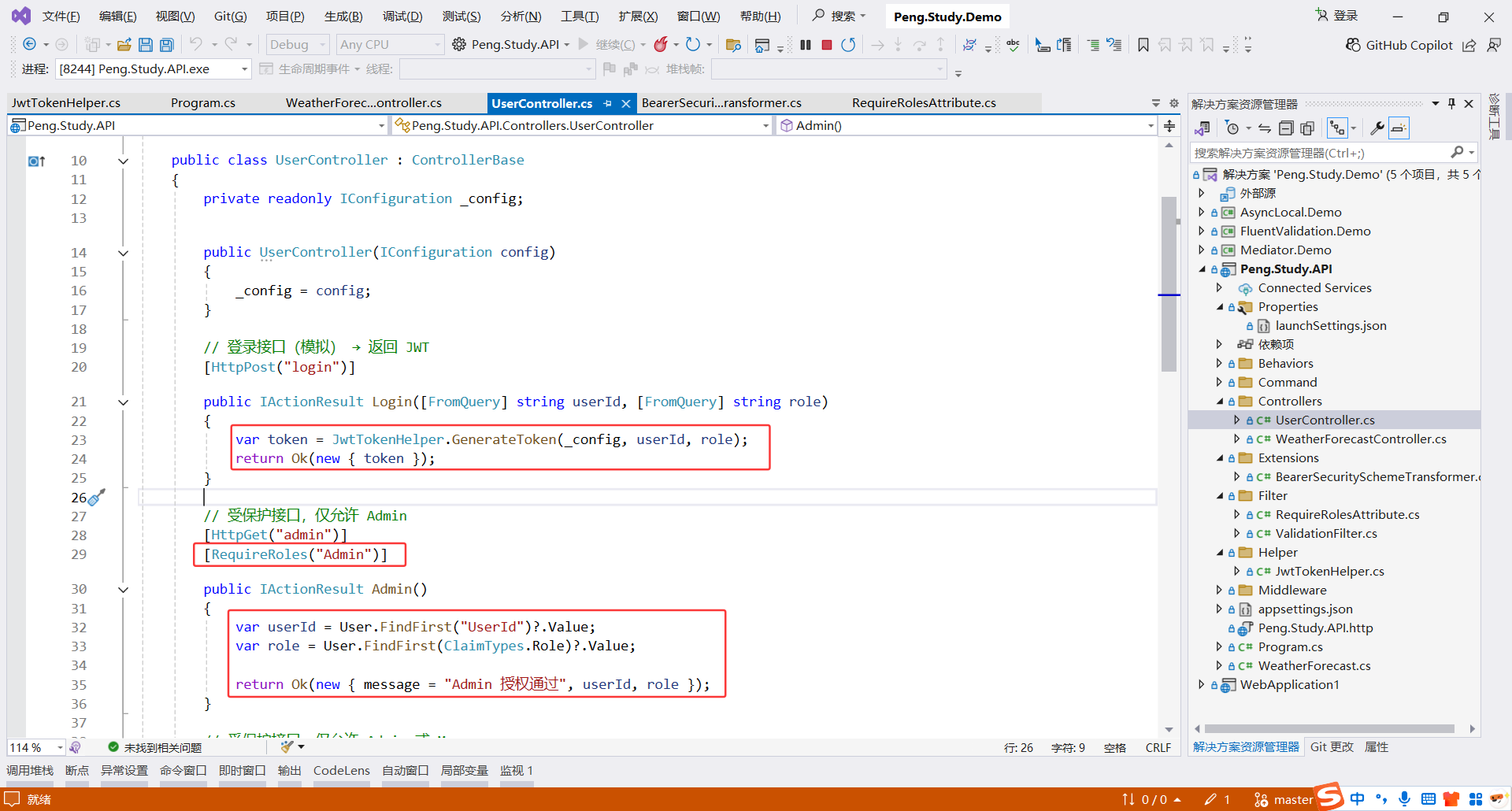
Task: Collapse all nodes in Solution Explorer toolbar
Action: click(1286, 128)
